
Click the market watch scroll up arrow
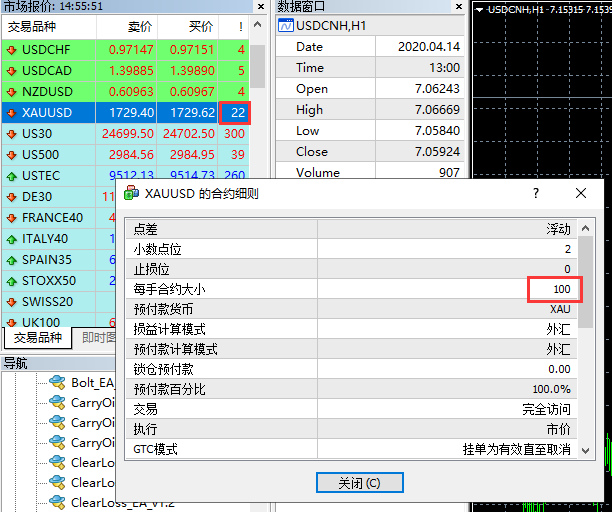coord(257,25)
